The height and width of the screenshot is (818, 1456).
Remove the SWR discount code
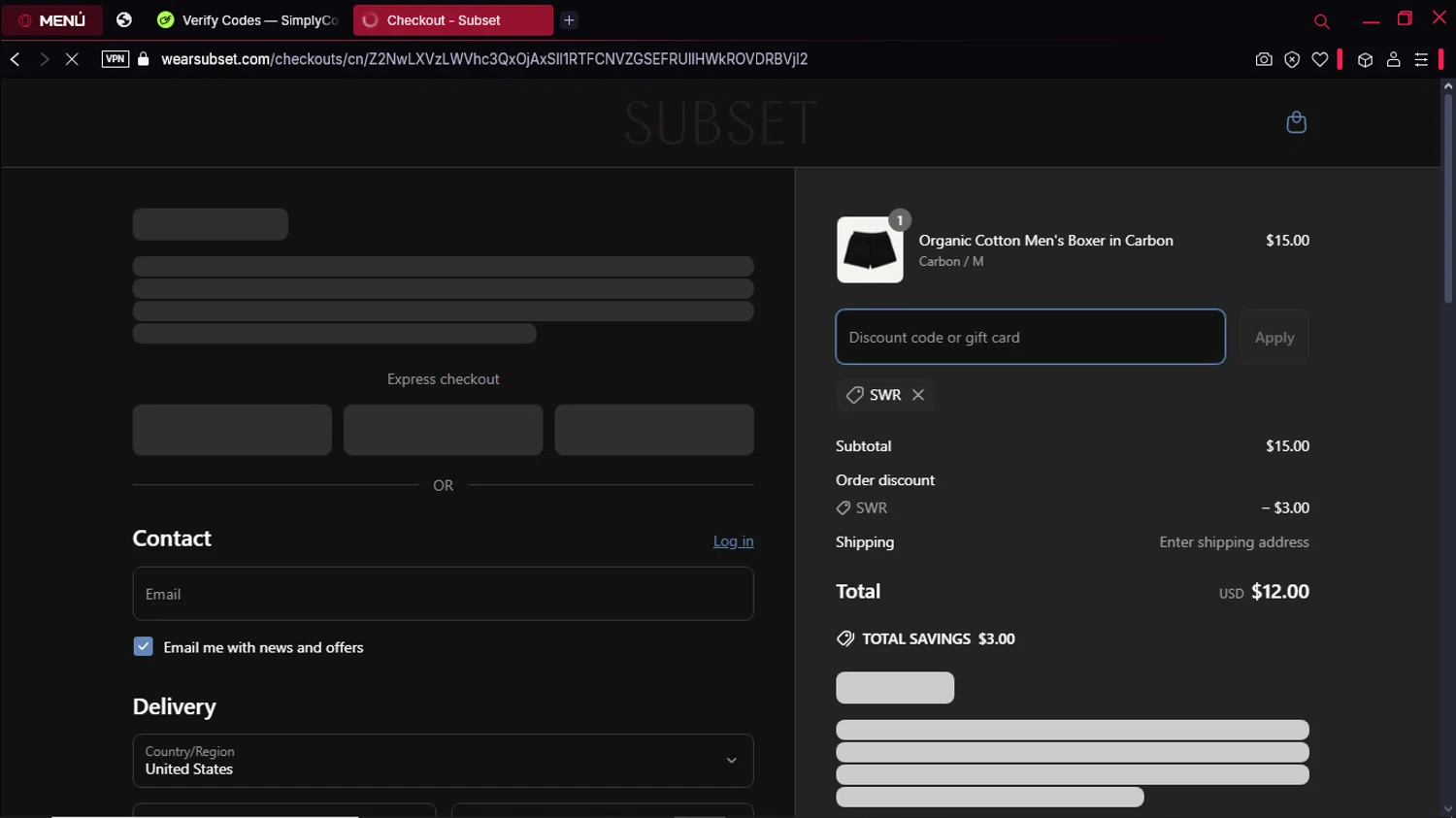click(x=918, y=395)
